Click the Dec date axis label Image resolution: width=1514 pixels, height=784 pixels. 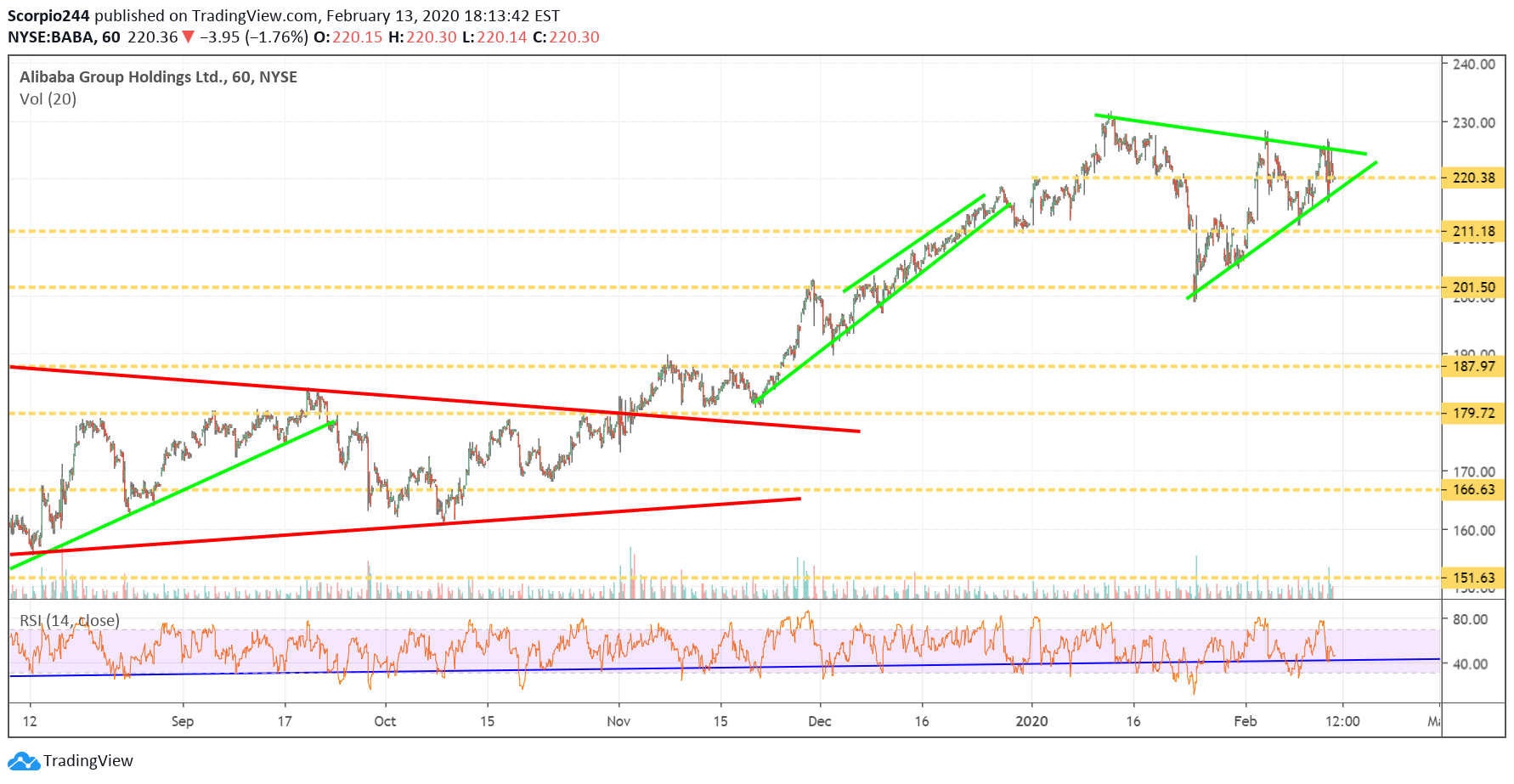click(820, 721)
